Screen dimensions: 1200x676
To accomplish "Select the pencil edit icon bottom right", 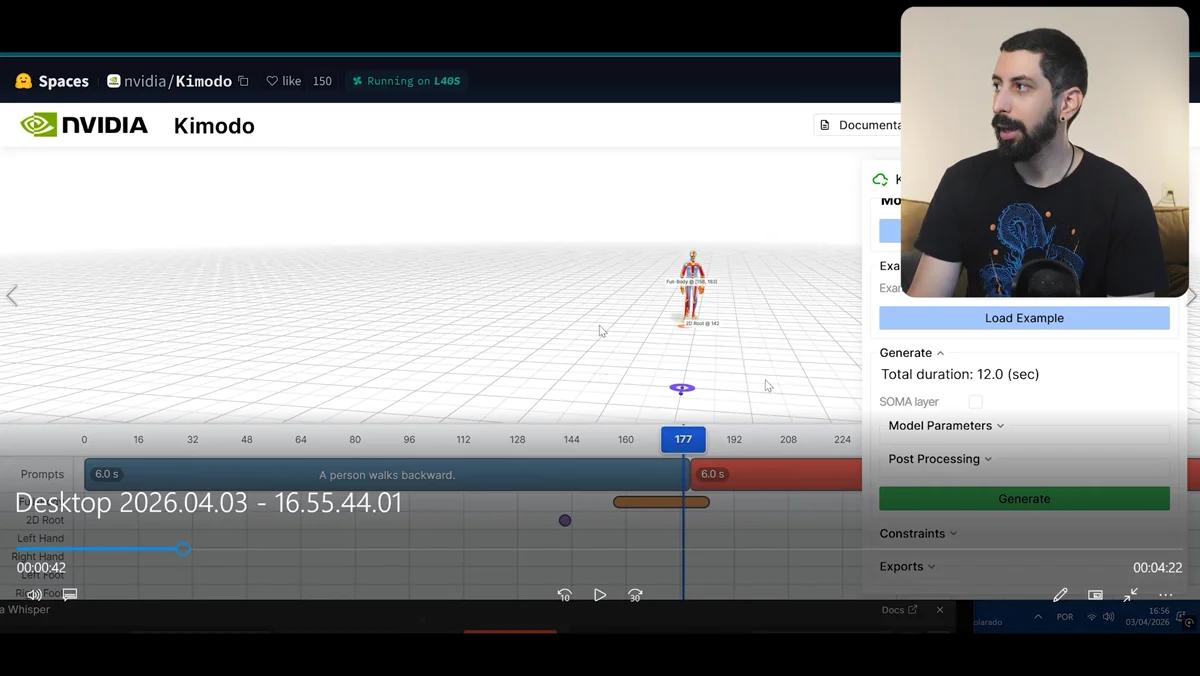I will pyautogui.click(x=1060, y=594).
